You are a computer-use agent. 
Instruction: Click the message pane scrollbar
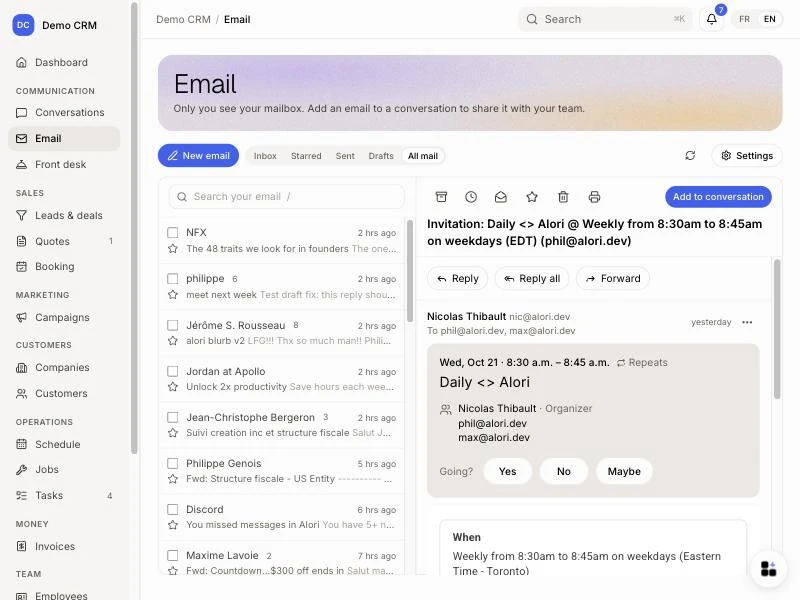pyautogui.click(x=777, y=329)
